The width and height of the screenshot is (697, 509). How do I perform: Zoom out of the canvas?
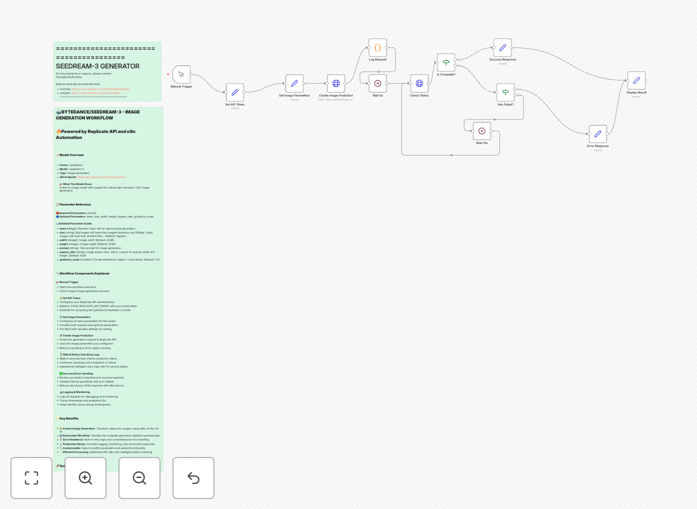(139, 478)
